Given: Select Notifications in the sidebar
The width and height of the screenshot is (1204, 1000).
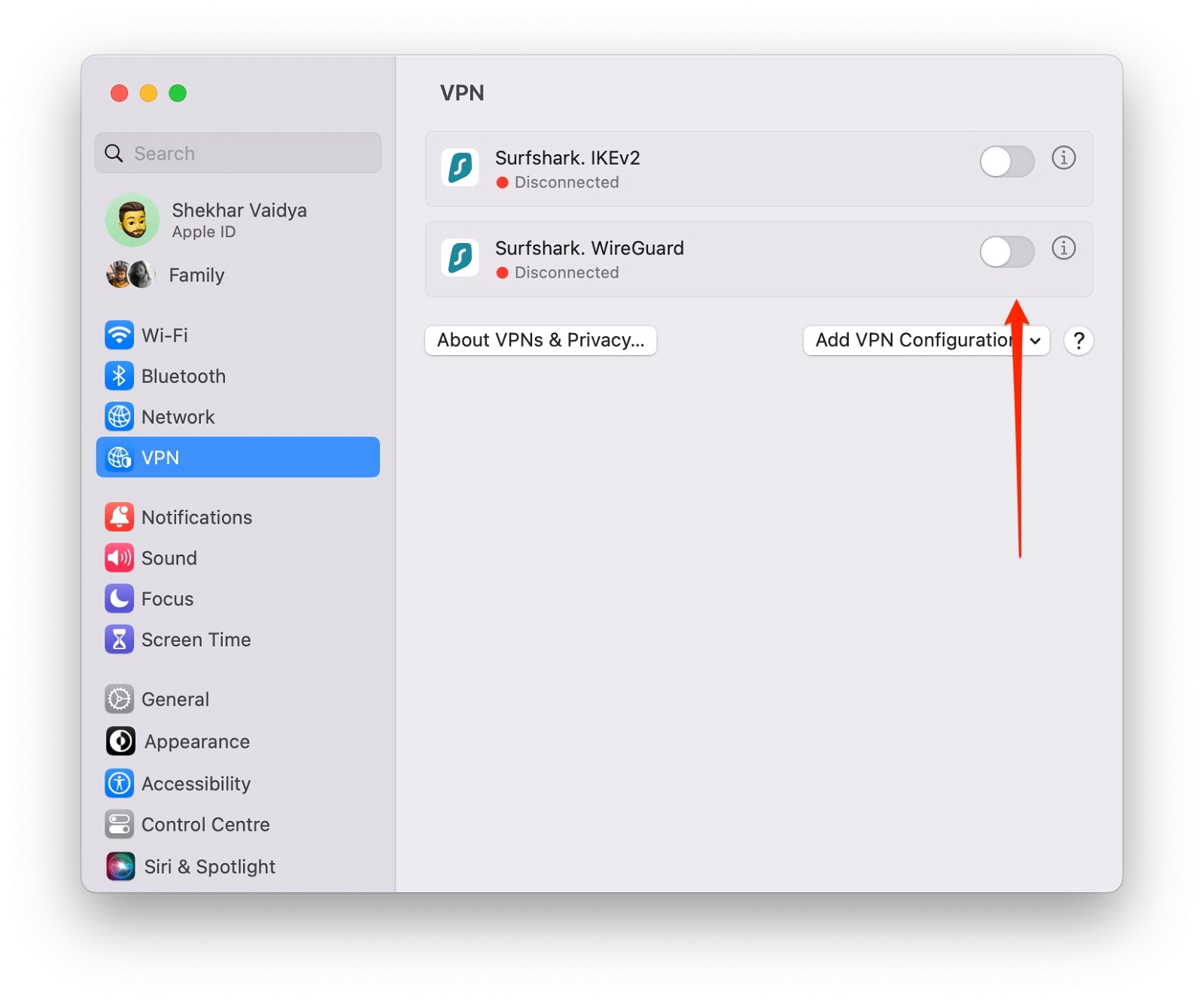Looking at the screenshot, I should point(238,518).
